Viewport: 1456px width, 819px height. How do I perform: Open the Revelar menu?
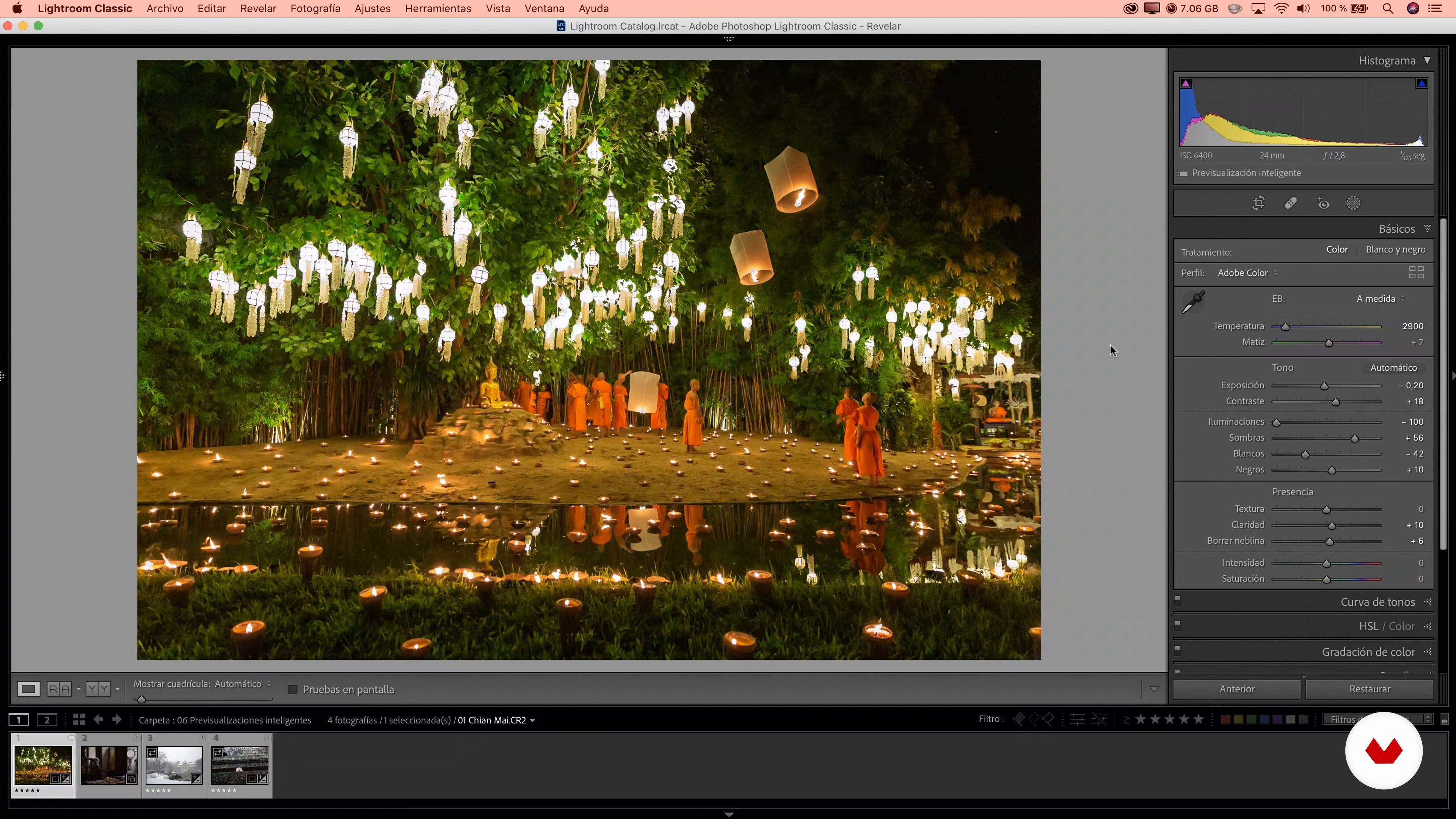pos(258,8)
